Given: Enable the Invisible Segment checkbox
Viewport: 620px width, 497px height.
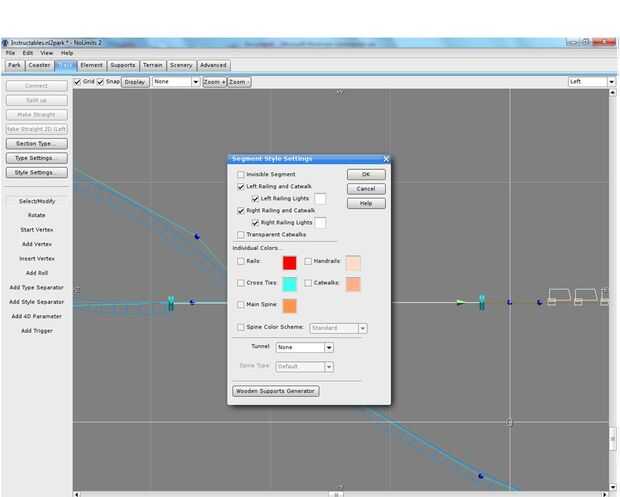Looking at the screenshot, I should coord(240,174).
